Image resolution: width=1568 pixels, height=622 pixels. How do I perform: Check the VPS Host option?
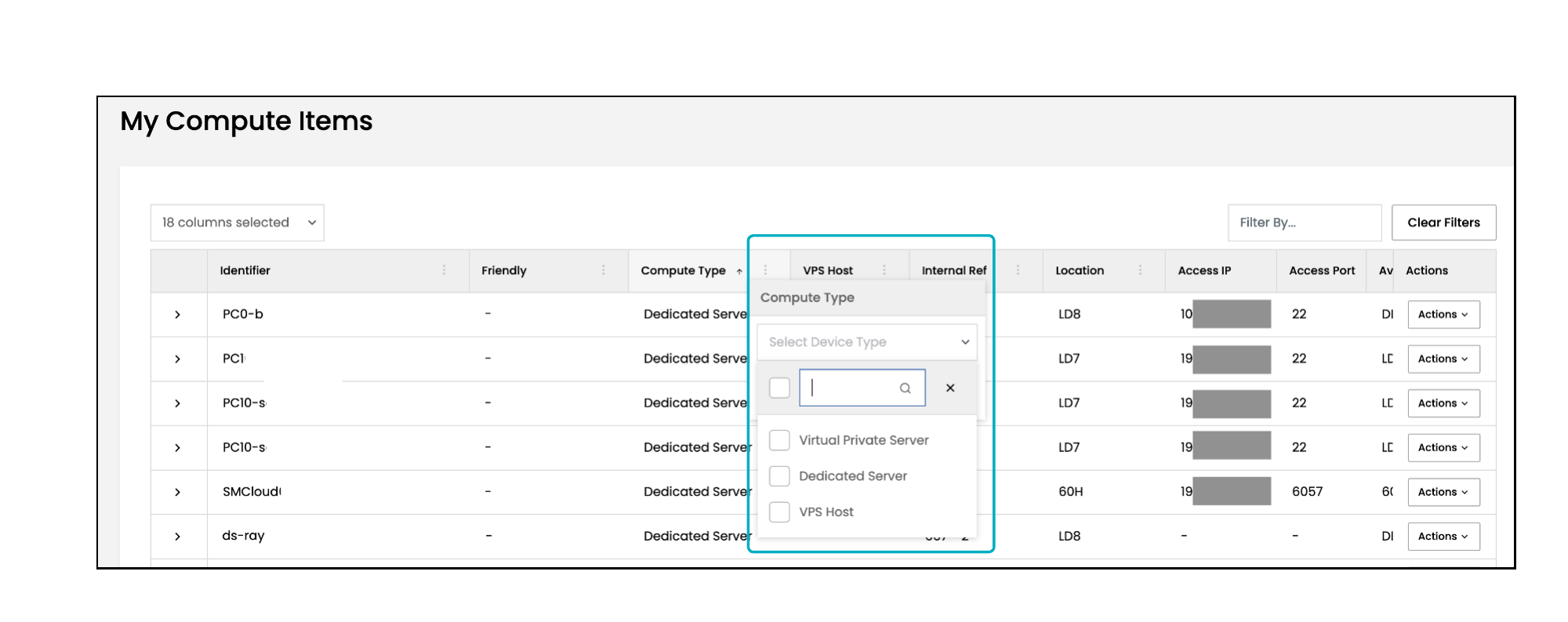(x=779, y=512)
